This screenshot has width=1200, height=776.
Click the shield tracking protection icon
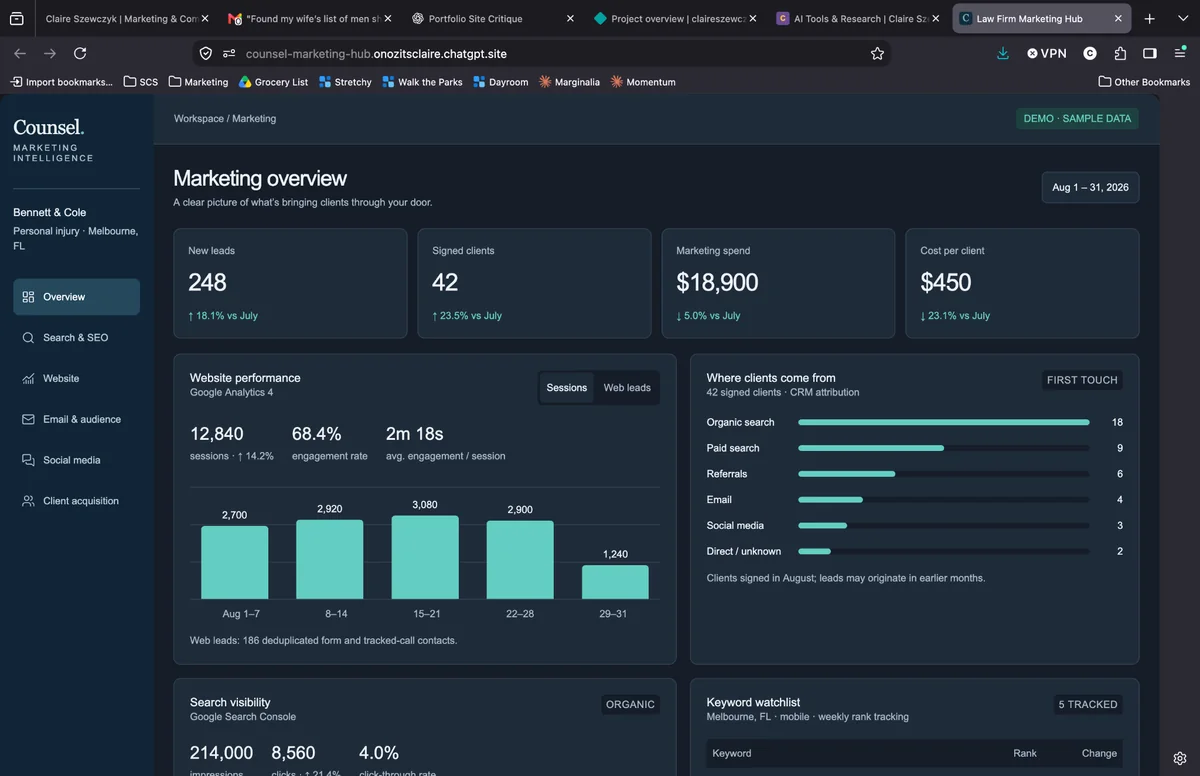pos(206,54)
